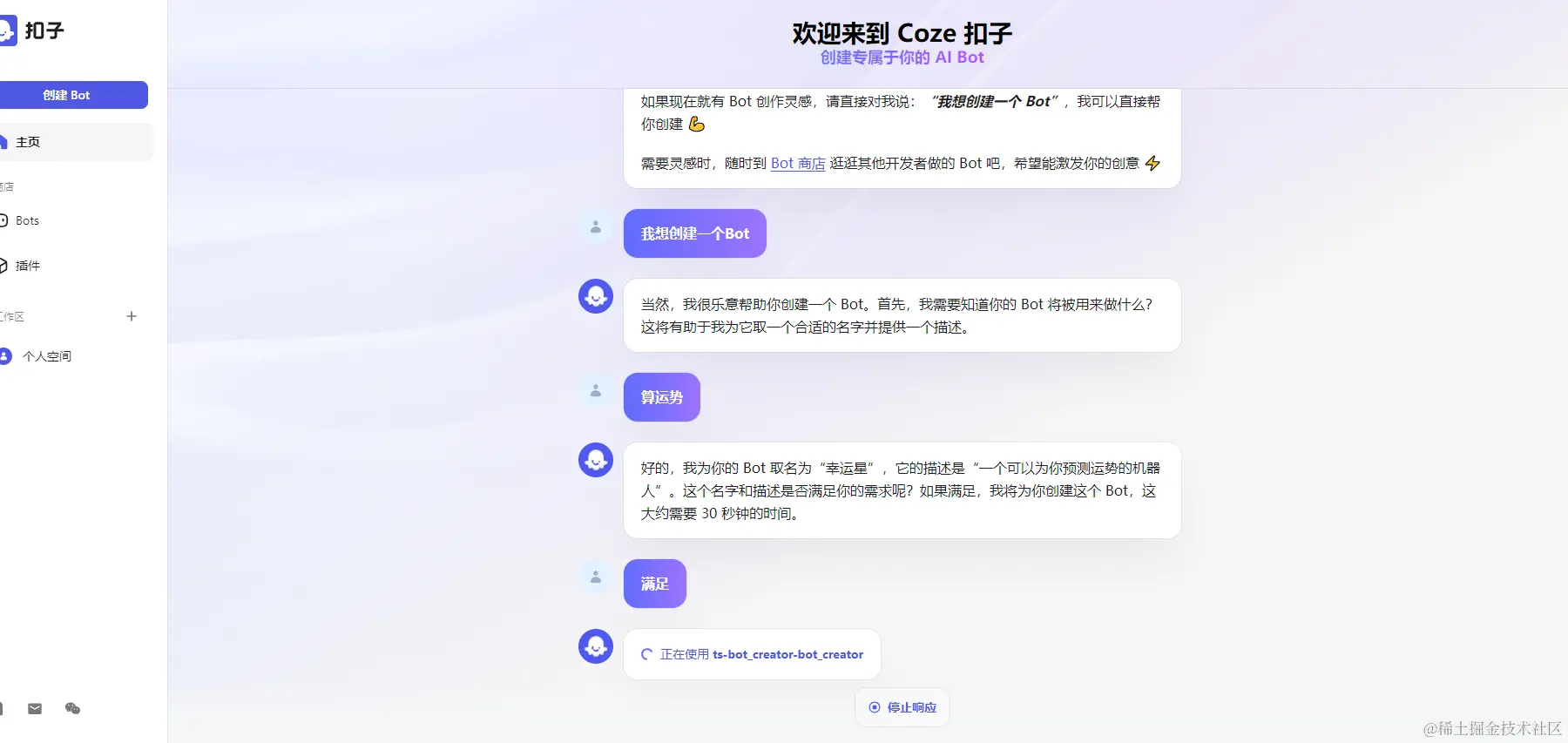Click the 停止响应 button
1568x743 pixels.
(x=902, y=707)
